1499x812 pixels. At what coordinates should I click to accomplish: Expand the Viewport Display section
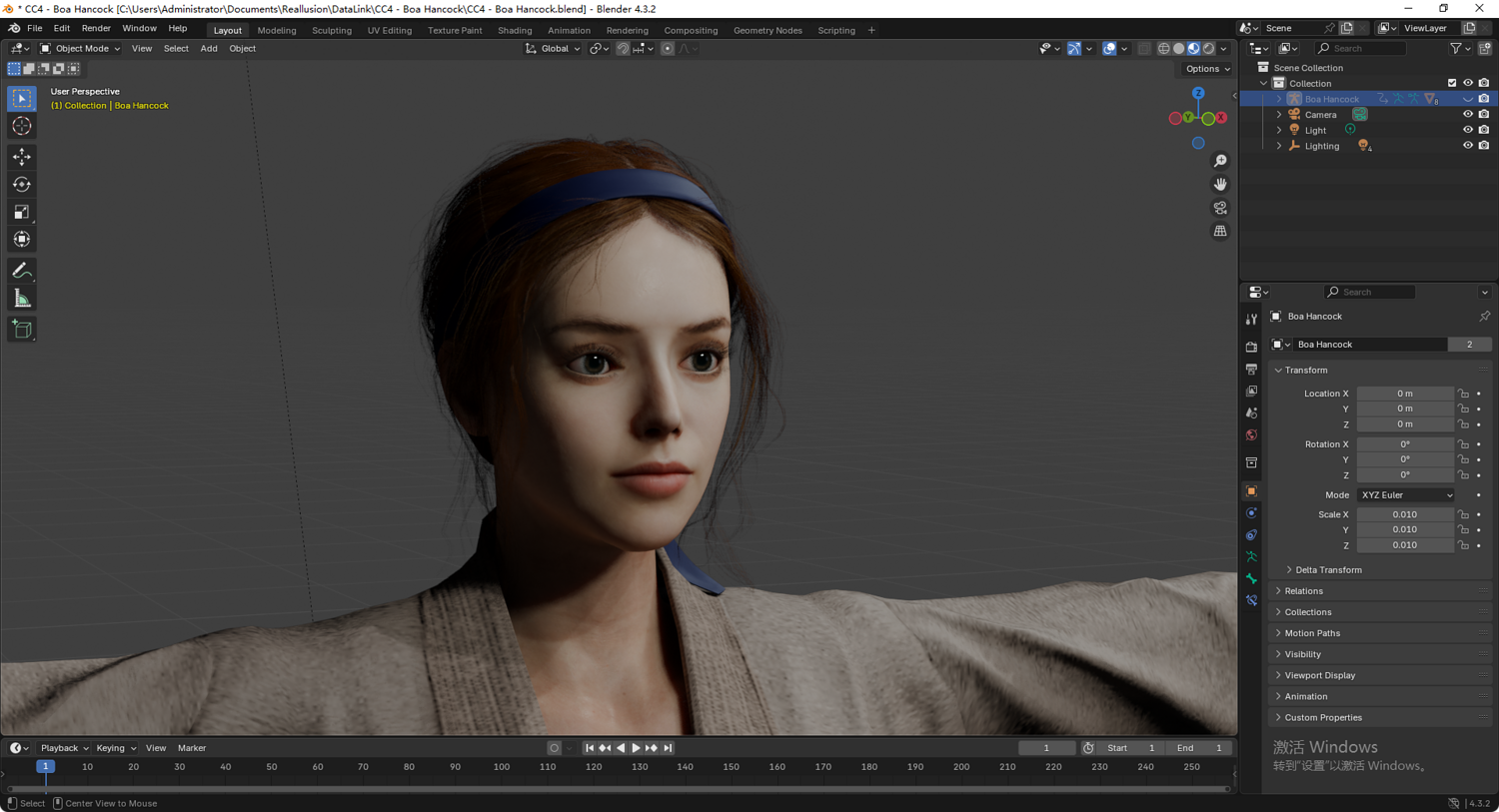pos(1319,675)
